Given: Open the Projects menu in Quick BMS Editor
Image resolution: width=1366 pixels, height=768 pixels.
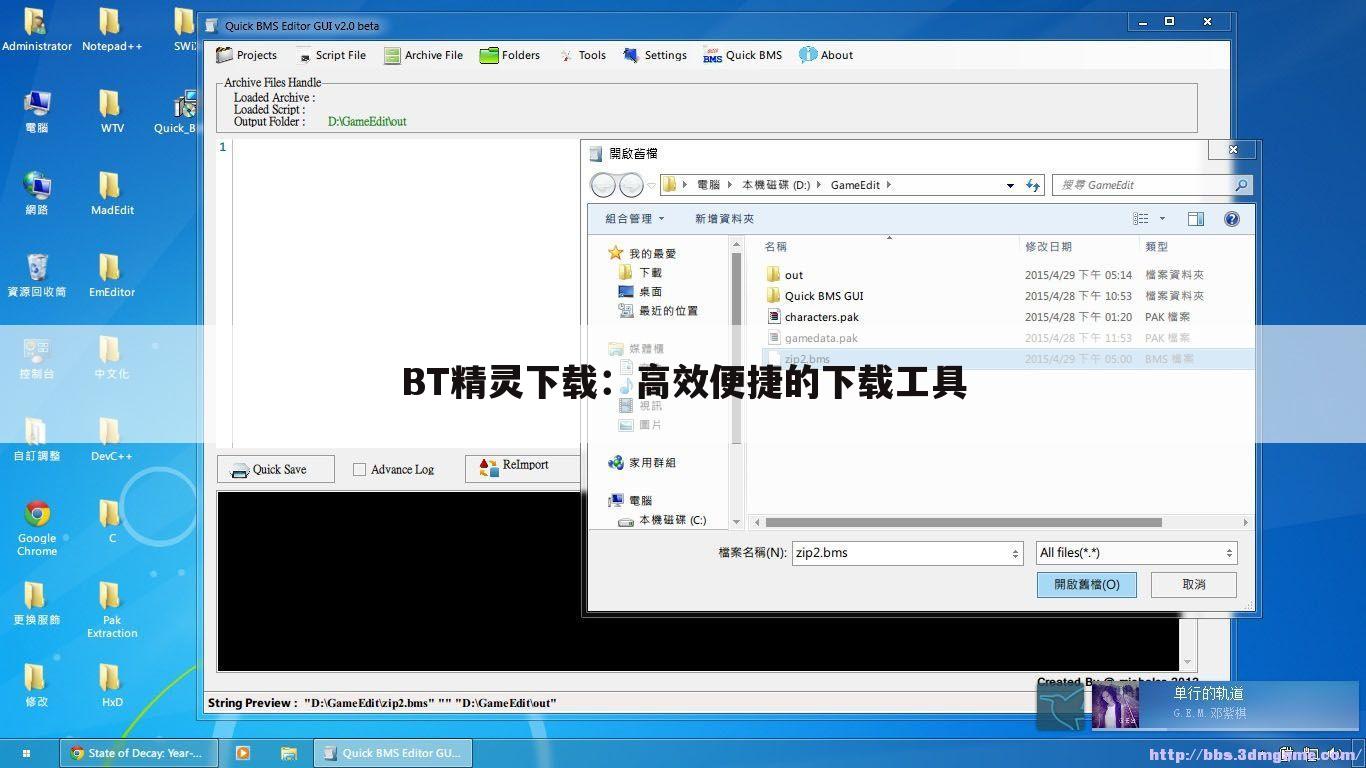Looking at the screenshot, I should click(x=247, y=55).
